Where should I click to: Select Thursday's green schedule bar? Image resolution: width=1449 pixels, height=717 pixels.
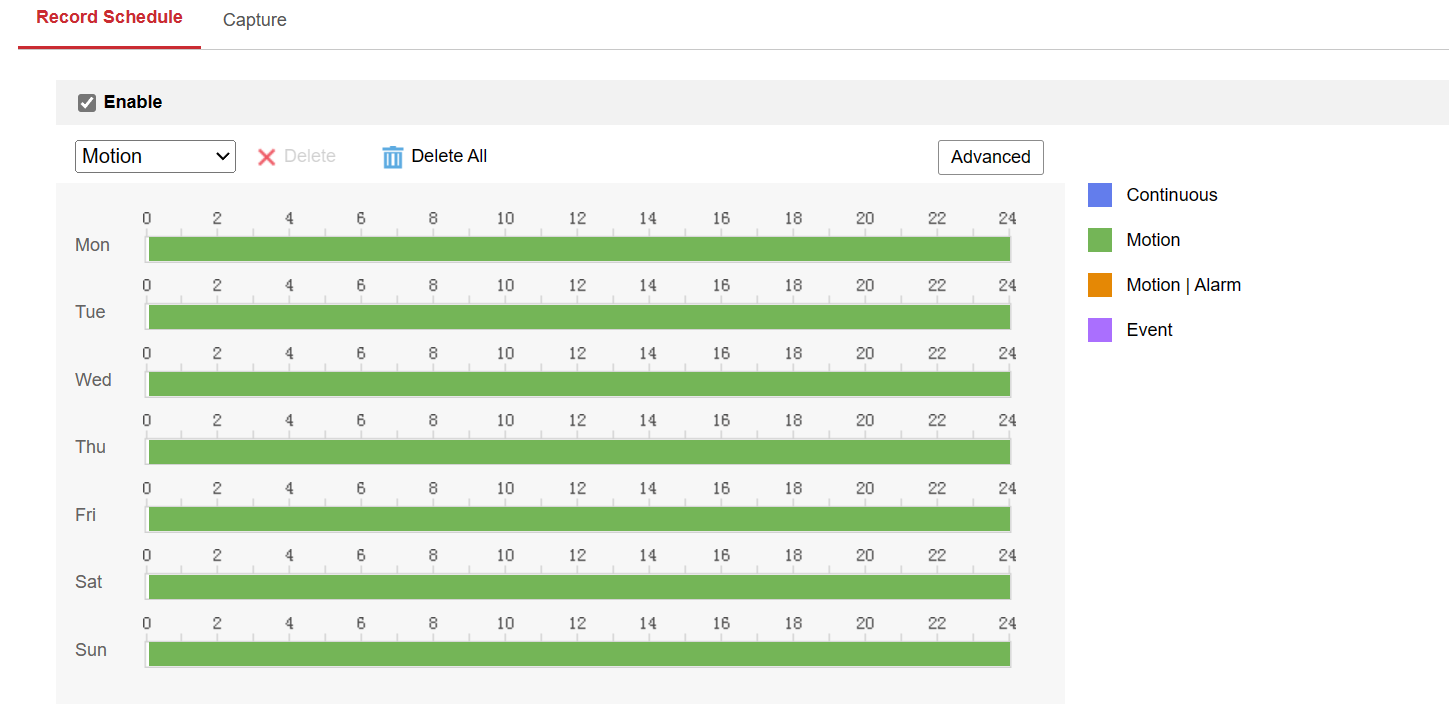tap(578, 452)
